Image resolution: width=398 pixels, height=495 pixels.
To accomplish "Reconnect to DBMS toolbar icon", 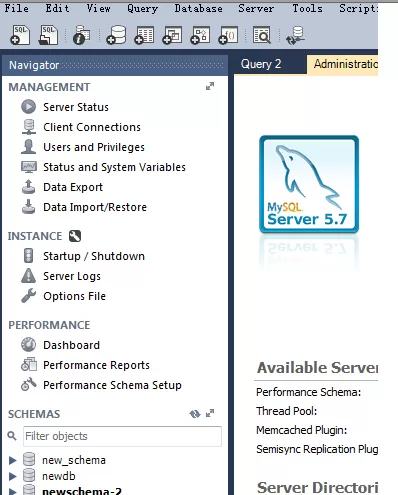I will (x=295, y=36).
